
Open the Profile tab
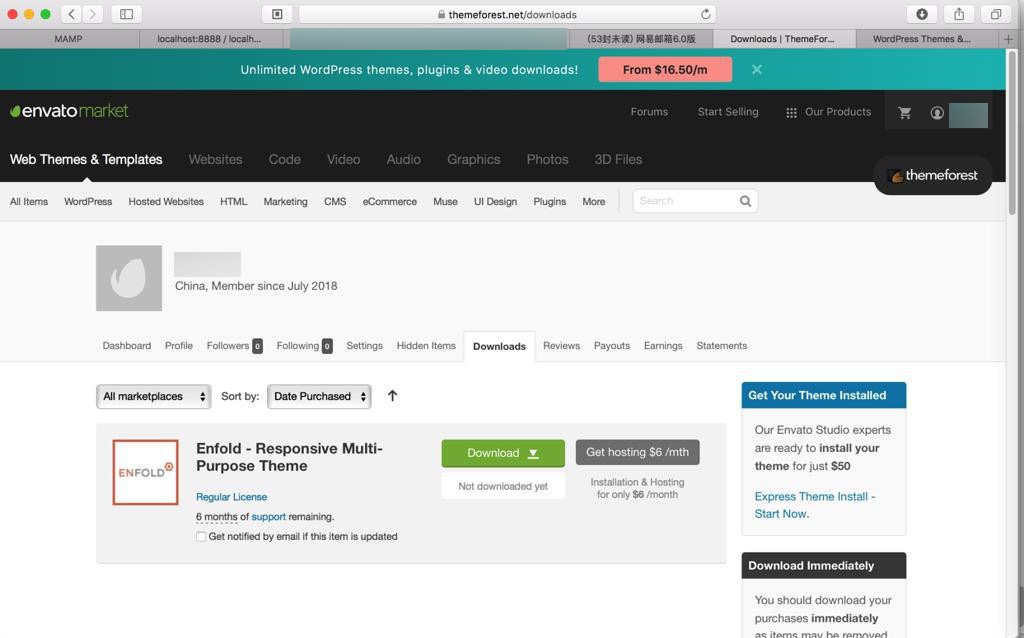click(x=178, y=345)
